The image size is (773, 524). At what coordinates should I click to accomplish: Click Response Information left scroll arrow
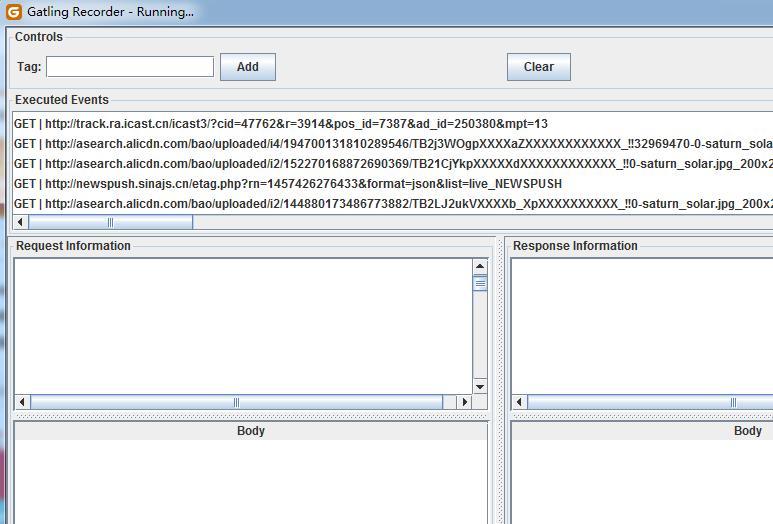[x=519, y=402]
